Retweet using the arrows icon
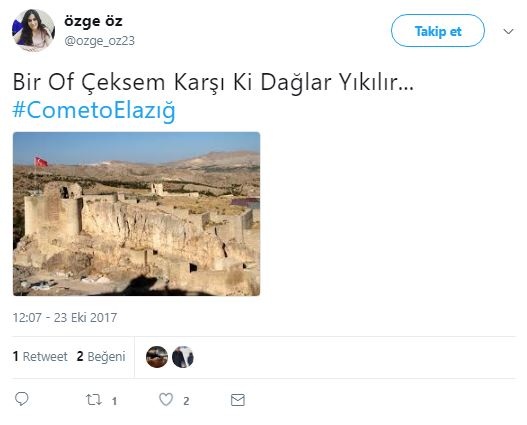527x425 pixels. [x=93, y=400]
